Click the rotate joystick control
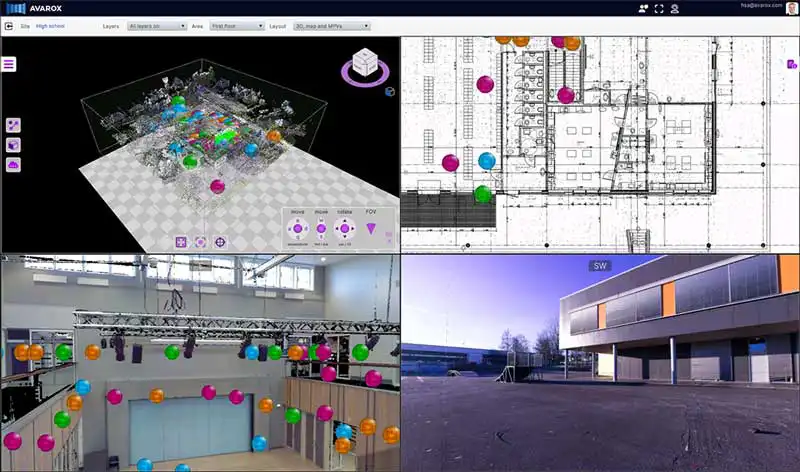This screenshot has height=472, width=800. pyautogui.click(x=345, y=229)
